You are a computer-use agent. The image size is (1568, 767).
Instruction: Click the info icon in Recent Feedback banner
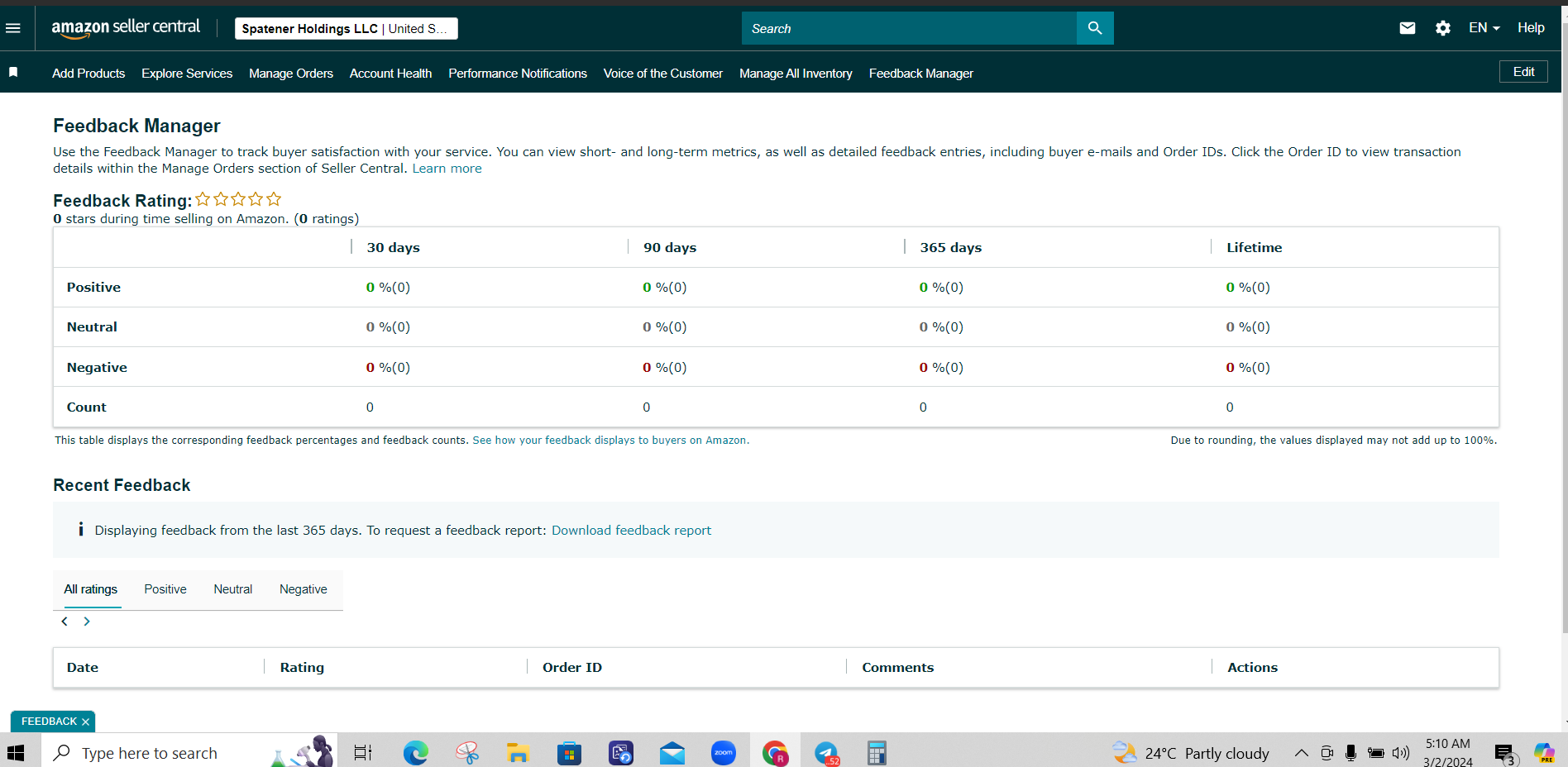click(x=80, y=530)
